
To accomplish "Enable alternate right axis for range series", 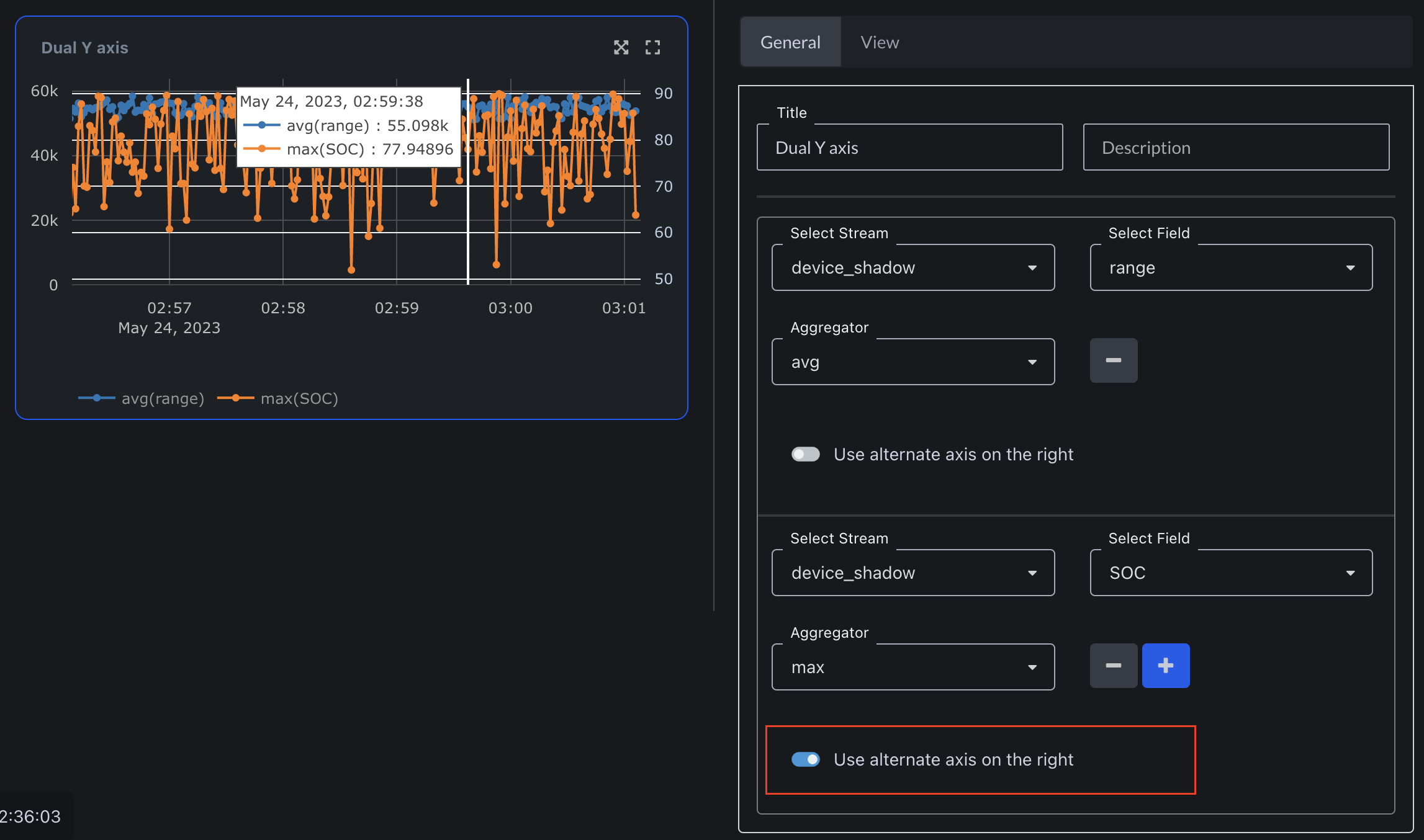I will pyautogui.click(x=805, y=454).
